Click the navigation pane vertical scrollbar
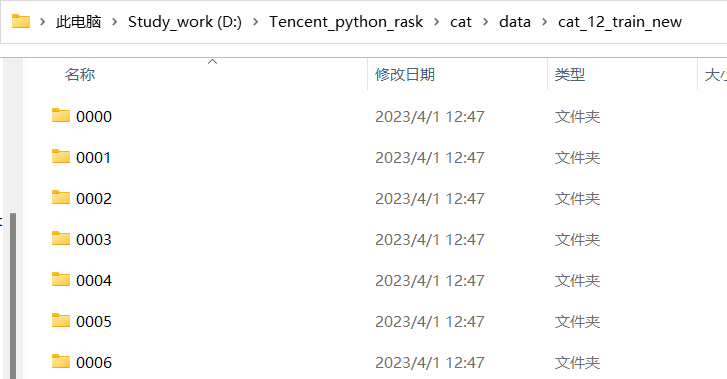This screenshot has height=379, width=727. [13, 295]
